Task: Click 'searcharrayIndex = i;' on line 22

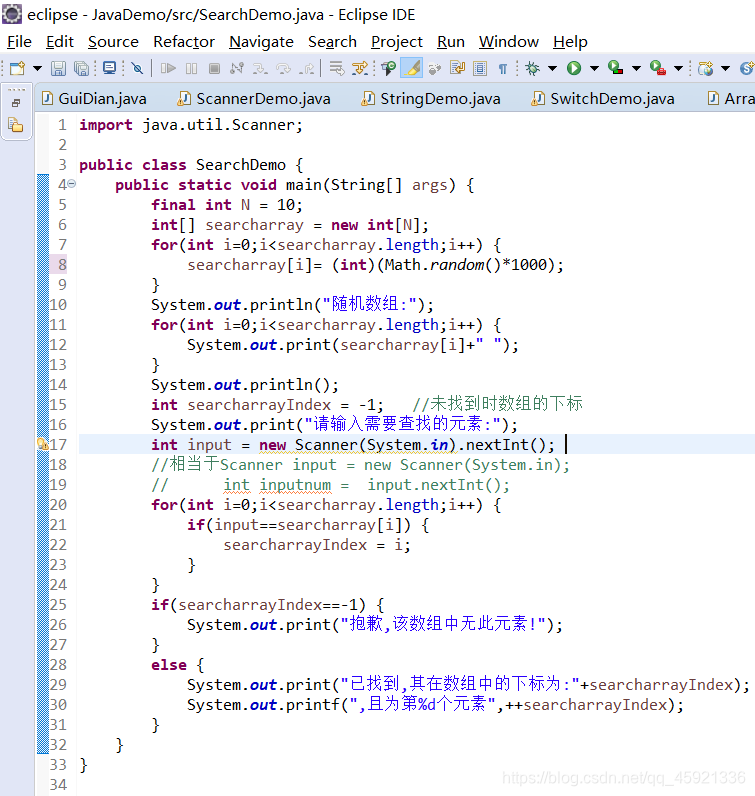Action: click(317, 545)
